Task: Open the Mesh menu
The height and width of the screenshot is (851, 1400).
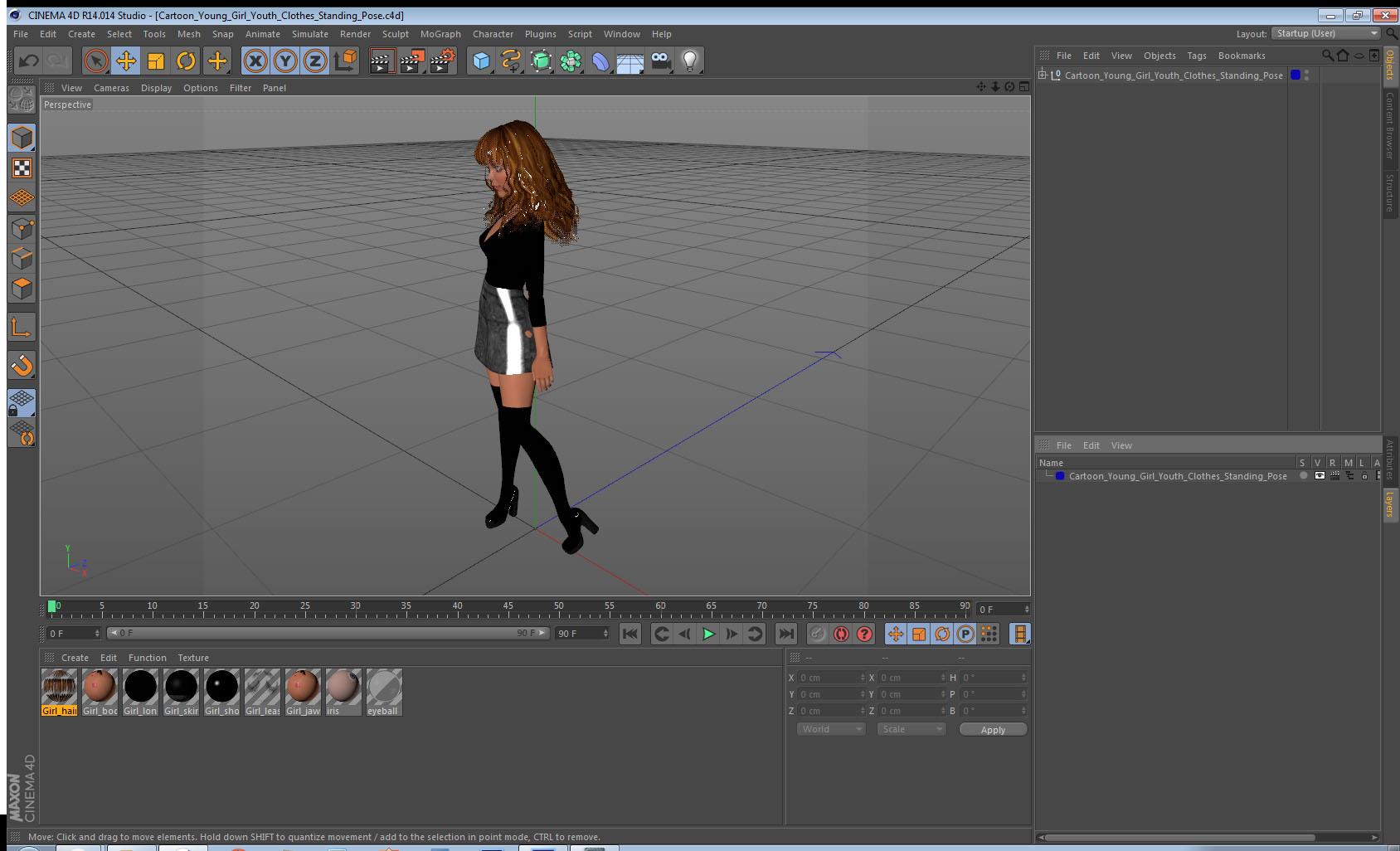Action: pyautogui.click(x=188, y=34)
